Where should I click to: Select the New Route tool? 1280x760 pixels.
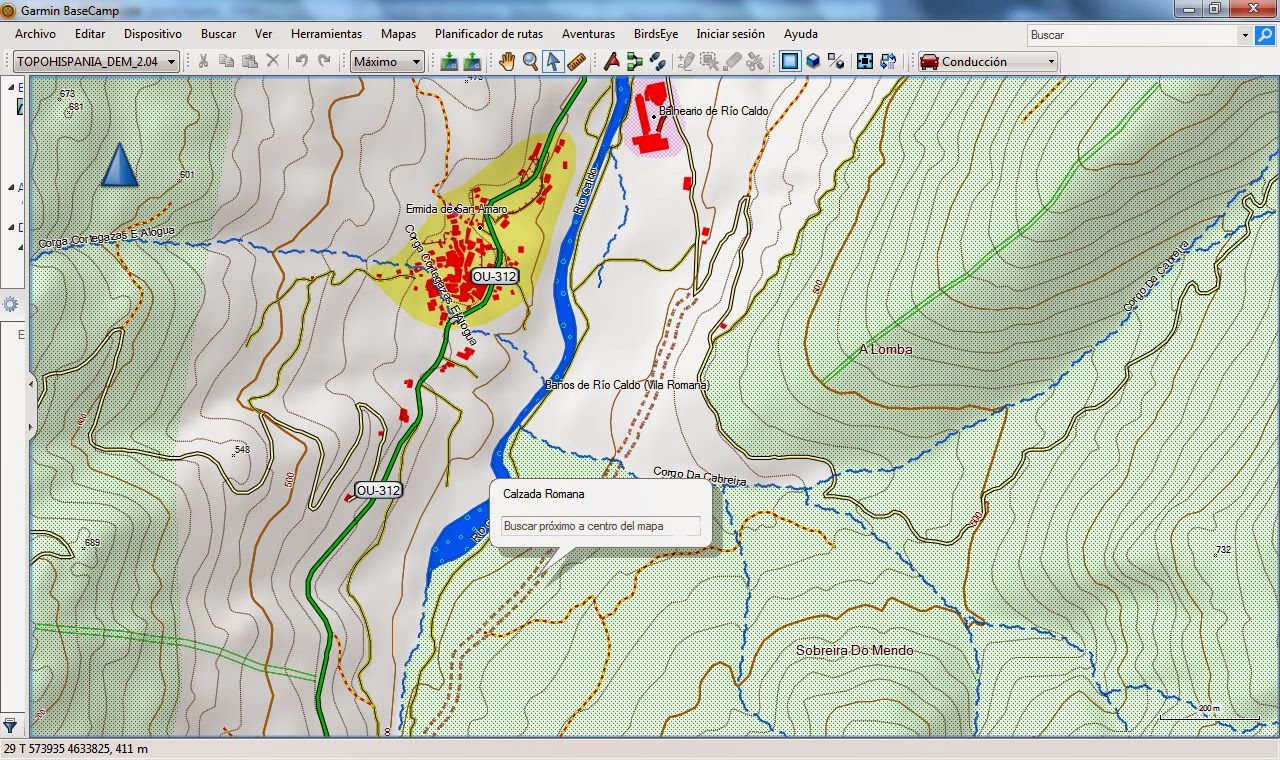tap(634, 62)
